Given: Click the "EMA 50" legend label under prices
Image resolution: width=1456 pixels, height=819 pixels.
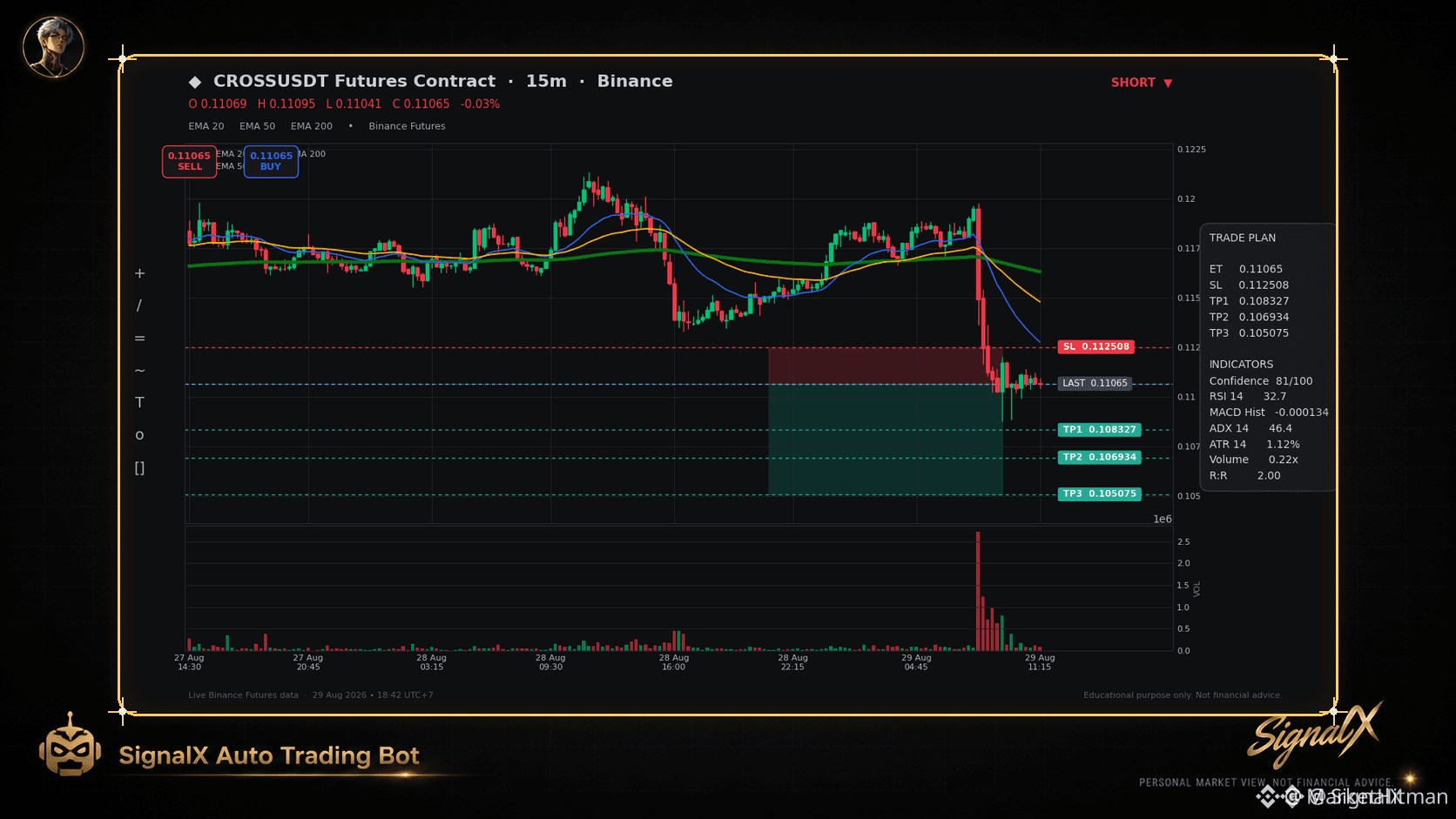Looking at the screenshot, I should click(x=257, y=126).
